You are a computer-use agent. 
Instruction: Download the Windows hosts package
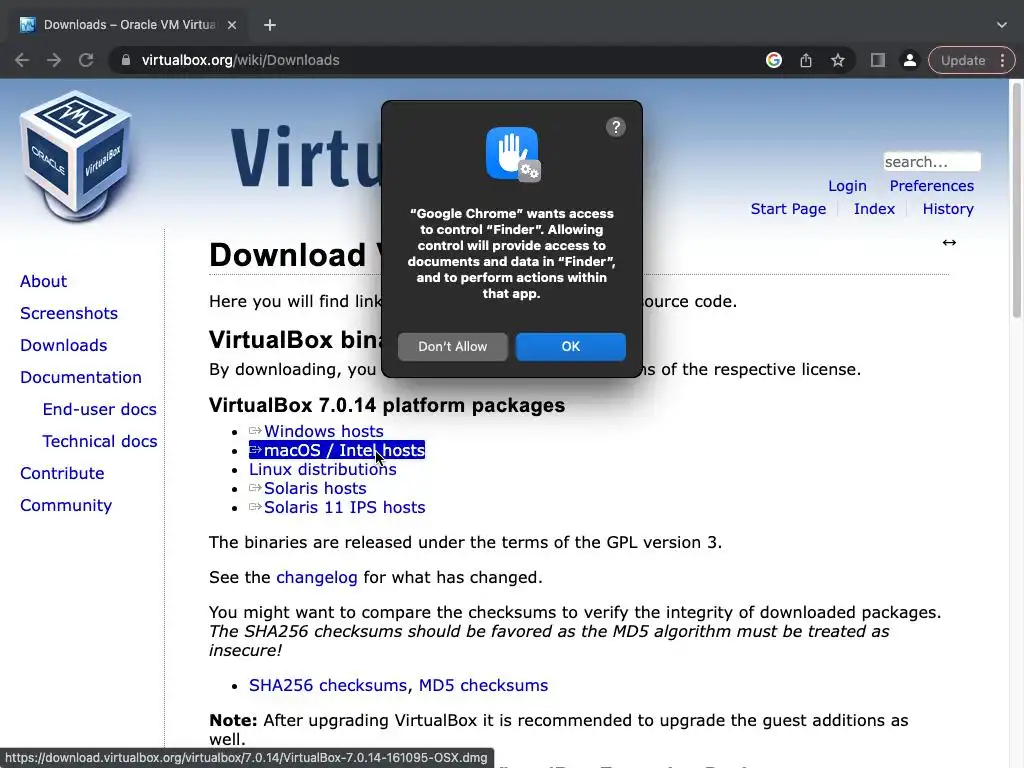pyautogui.click(x=316, y=431)
